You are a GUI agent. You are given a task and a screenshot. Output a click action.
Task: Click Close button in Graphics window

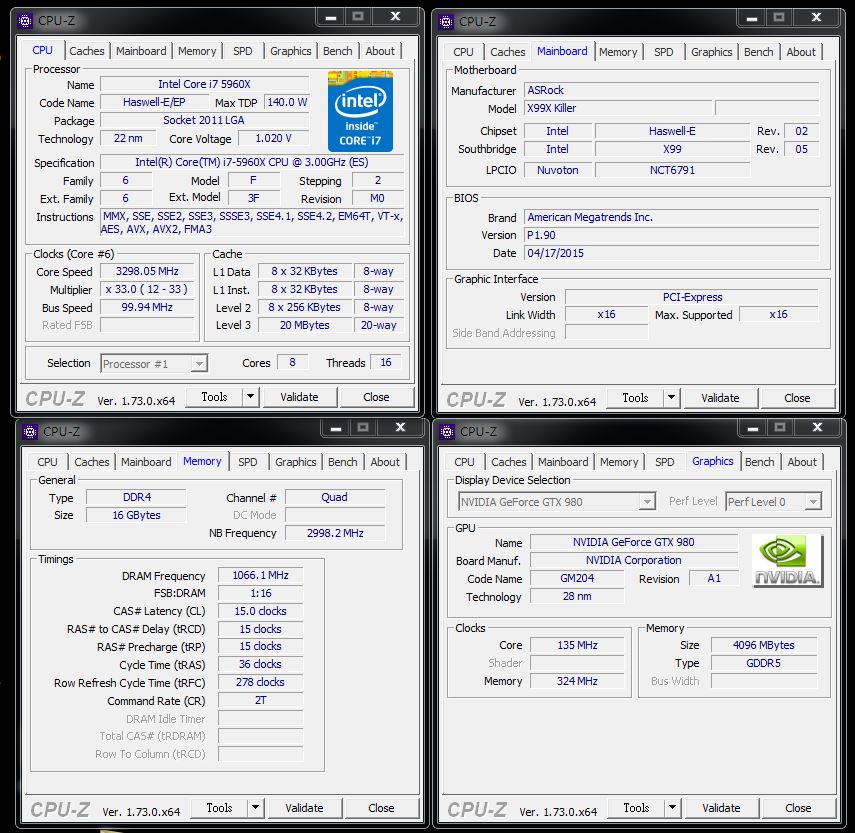coord(798,808)
